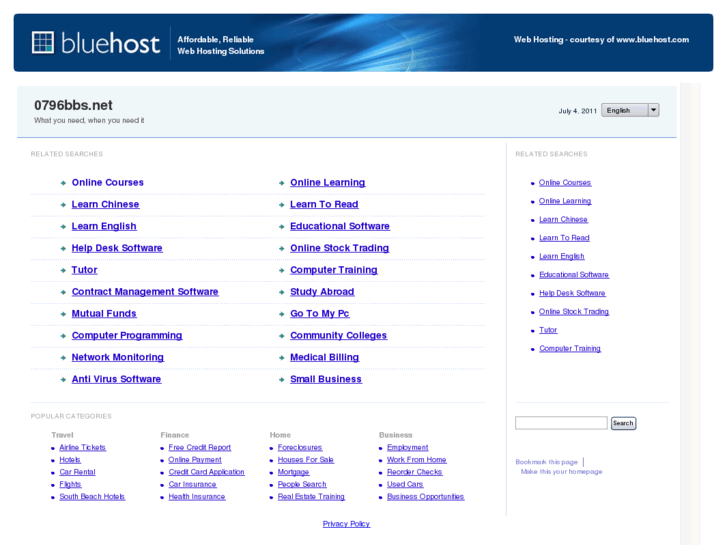
Task: Open the sidebar Educational Software link
Action: pos(574,275)
